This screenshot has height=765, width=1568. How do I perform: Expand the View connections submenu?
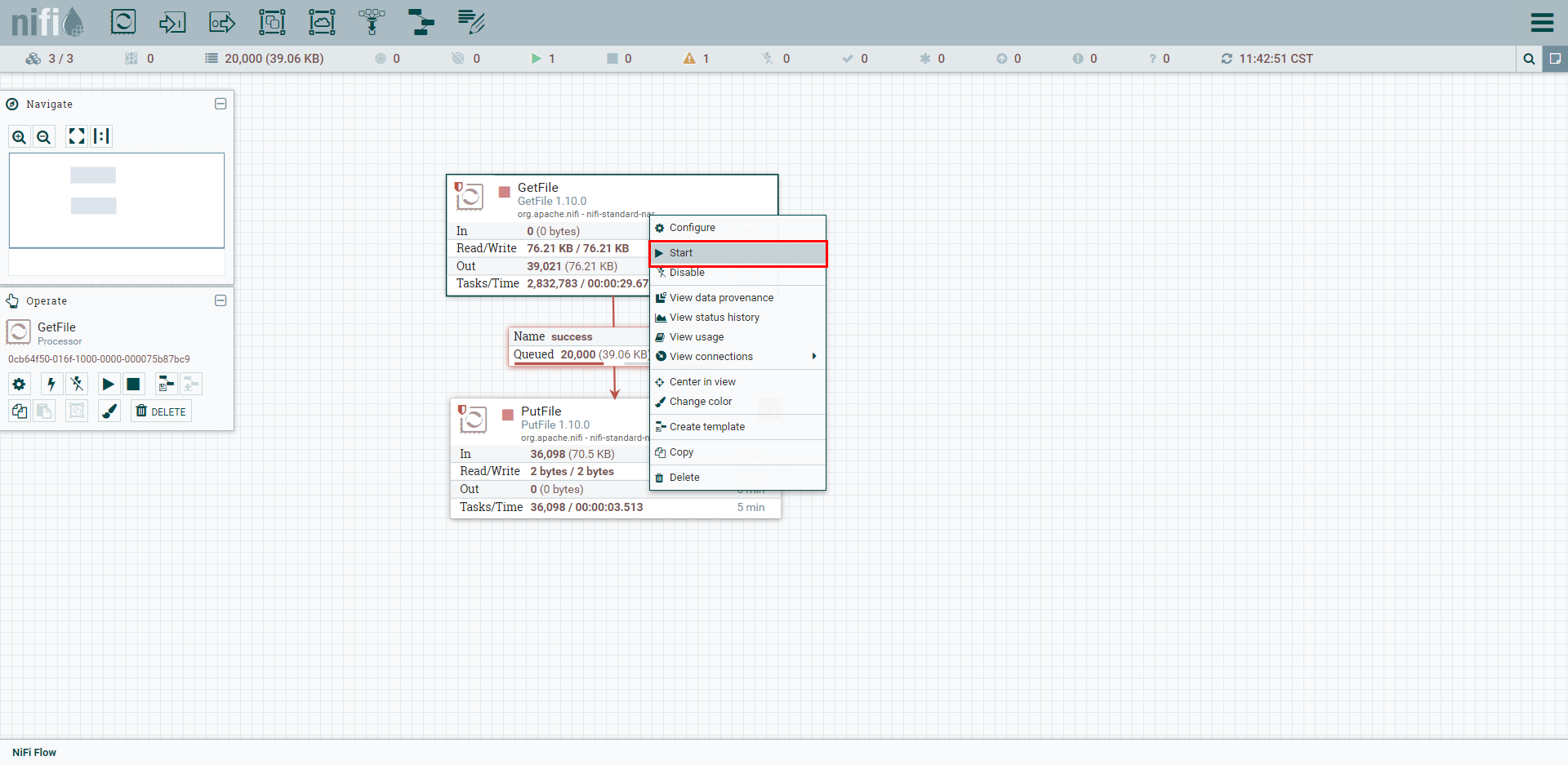coord(737,357)
